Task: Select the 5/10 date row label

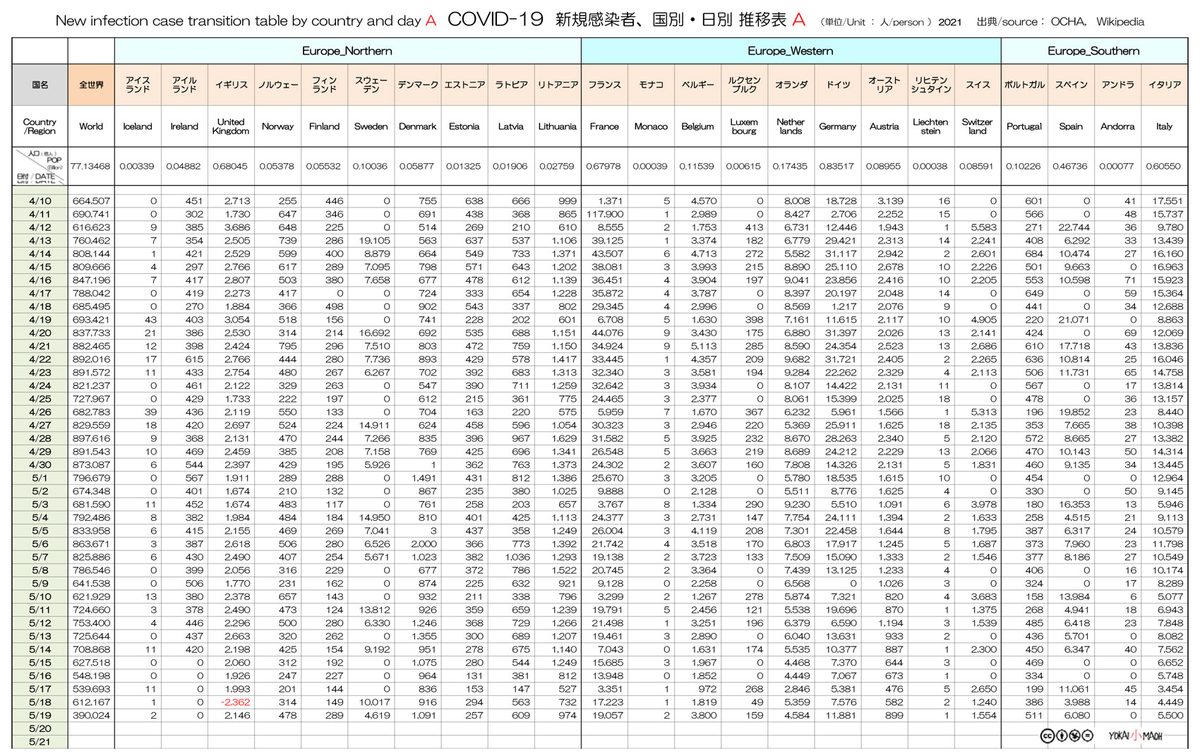Action: 39,595
